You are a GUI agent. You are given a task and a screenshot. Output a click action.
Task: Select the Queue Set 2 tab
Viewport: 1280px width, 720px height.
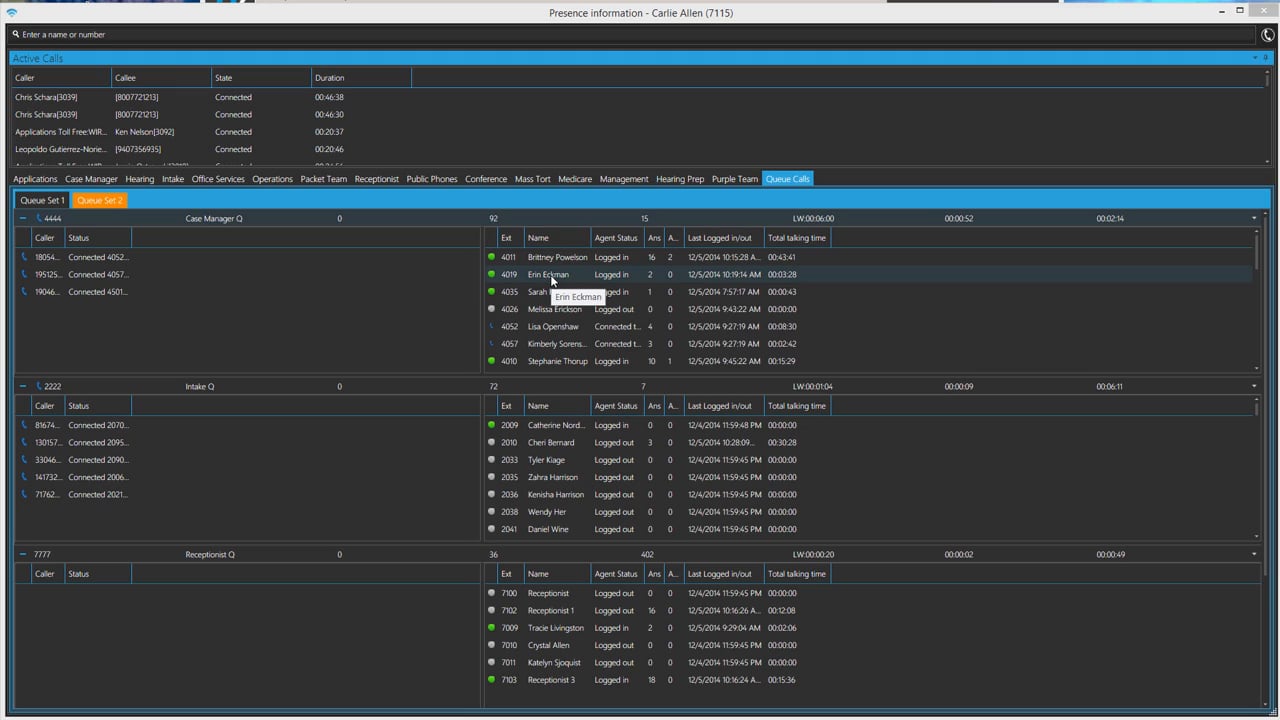(x=100, y=200)
